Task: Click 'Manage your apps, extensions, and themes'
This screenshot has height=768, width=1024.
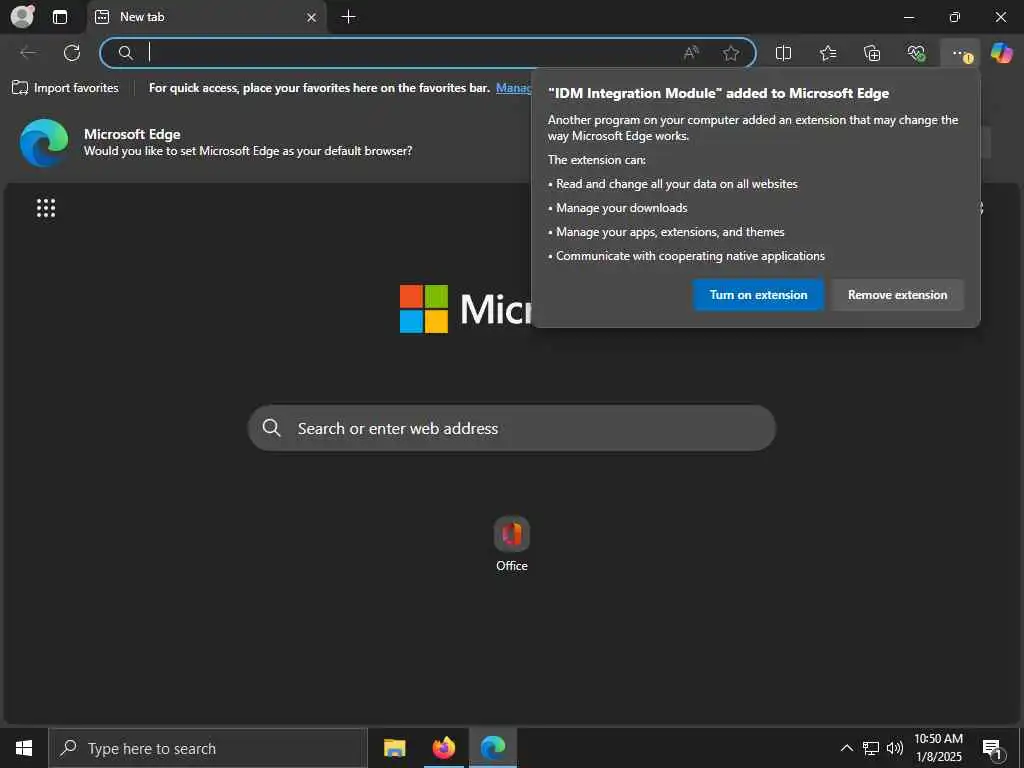Action: pyautogui.click(x=670, y=232)
